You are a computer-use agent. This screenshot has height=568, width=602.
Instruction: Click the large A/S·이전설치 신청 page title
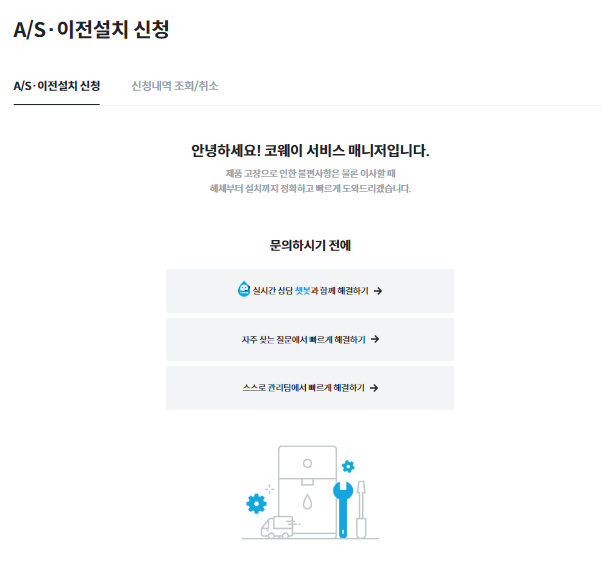(91, 30)
